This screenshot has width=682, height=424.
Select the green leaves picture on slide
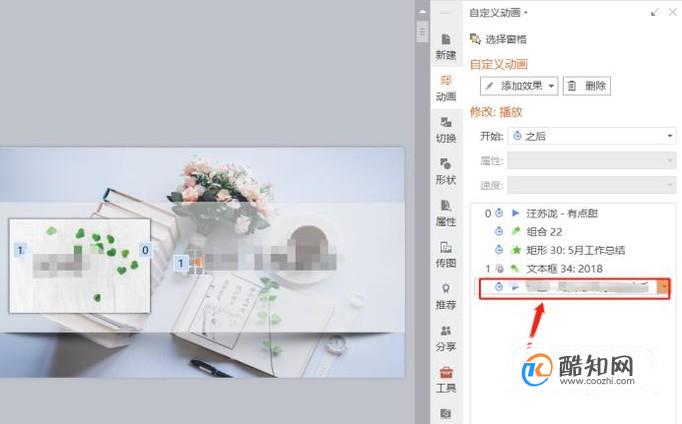tap(80, 265)
